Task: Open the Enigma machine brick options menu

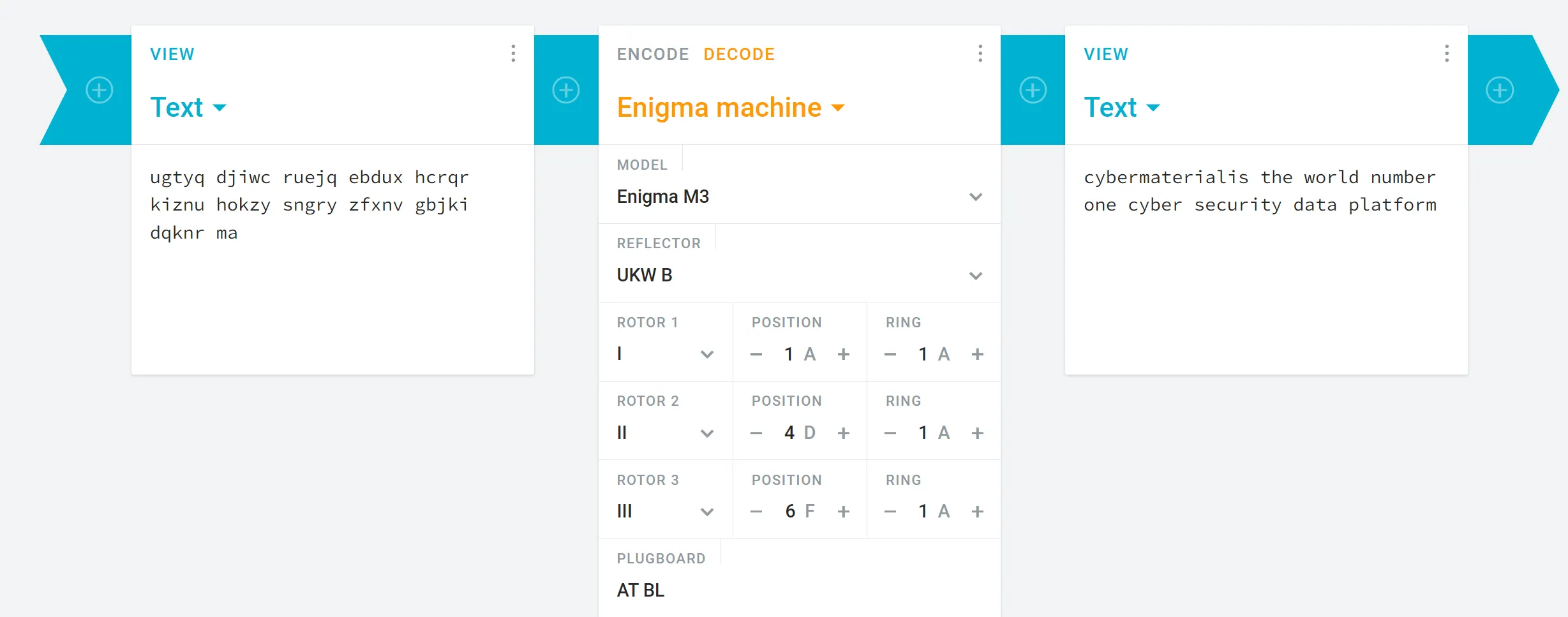Action: point(980,54)
